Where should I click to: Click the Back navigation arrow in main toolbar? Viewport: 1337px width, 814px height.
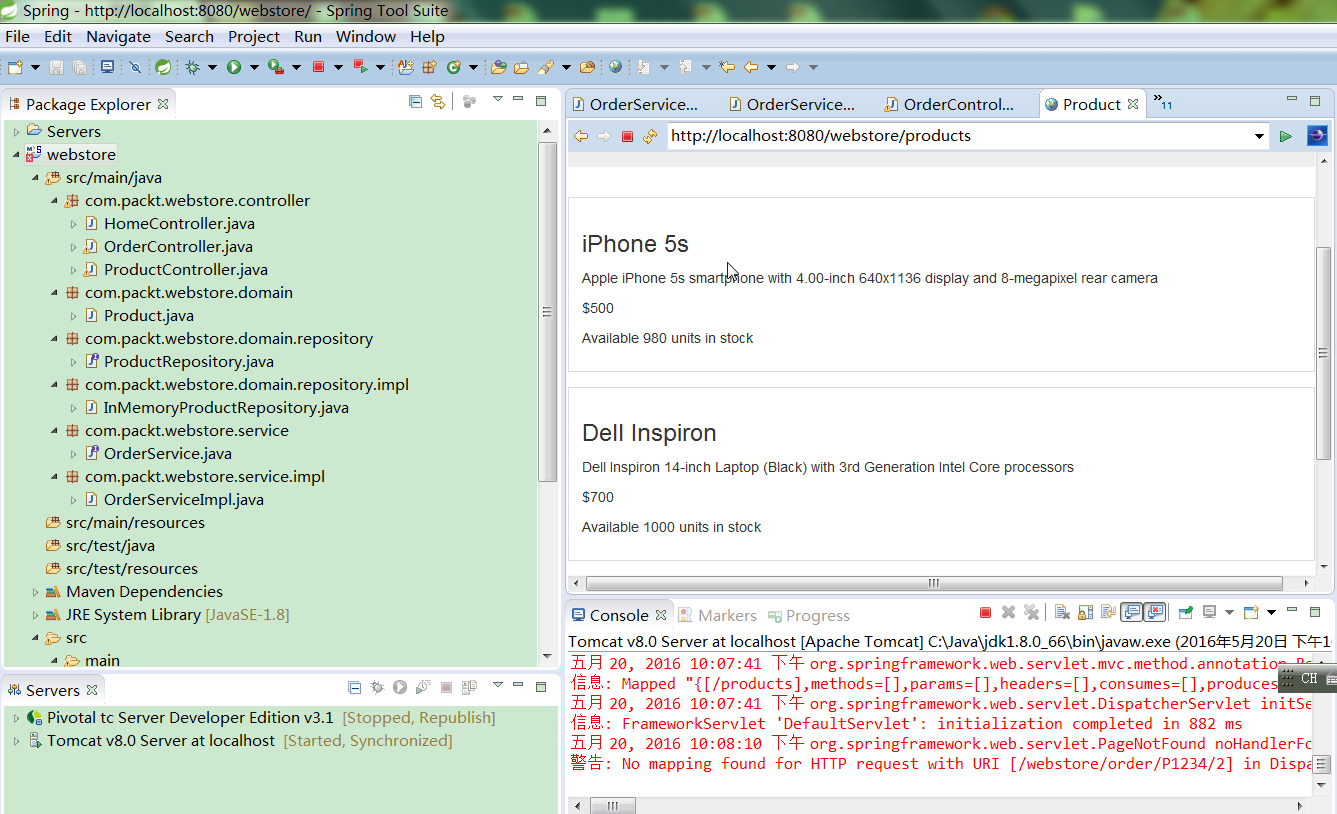coord(751,67)
